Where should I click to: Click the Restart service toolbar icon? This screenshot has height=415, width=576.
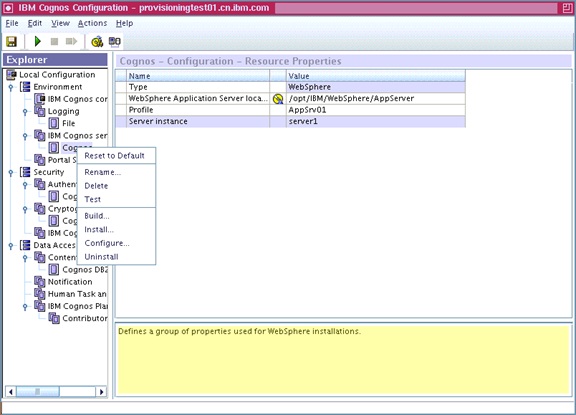[x=71, y=42]
